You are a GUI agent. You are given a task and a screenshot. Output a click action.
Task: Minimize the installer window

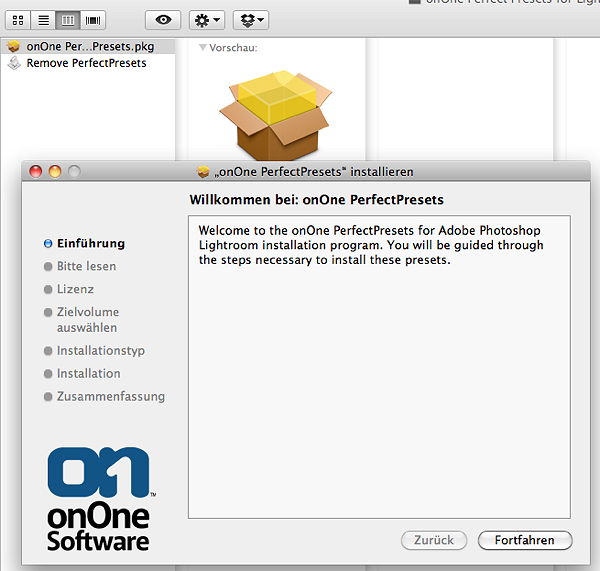coord(55,171)
